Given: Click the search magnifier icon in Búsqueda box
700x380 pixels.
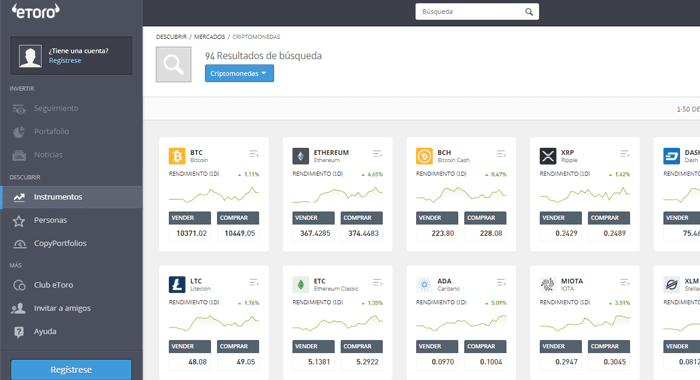Looking at the screenshot, I should tap(529, 12).
